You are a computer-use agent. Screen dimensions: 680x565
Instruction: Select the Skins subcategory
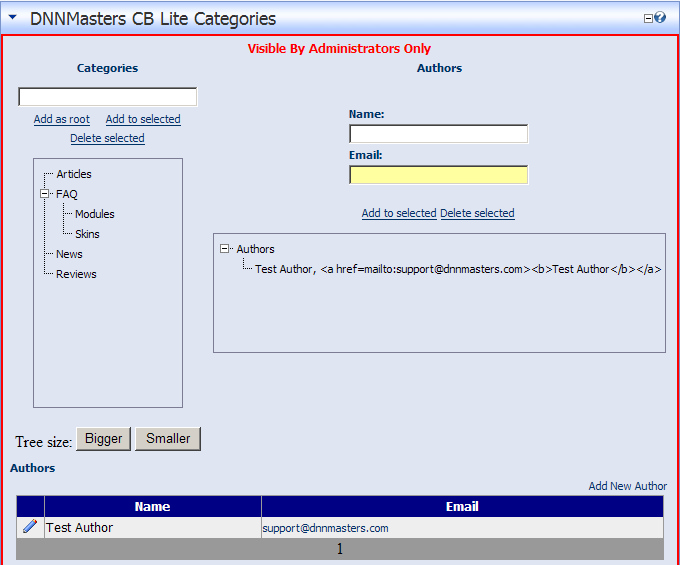point(87,234)
